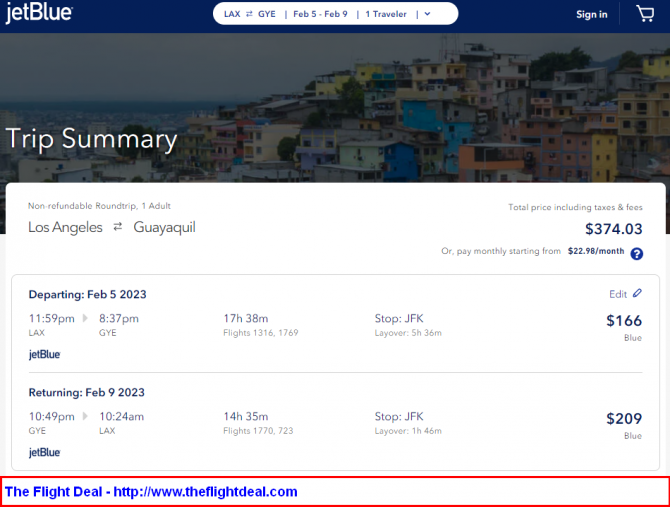Image resolution: width=670 pixels, height=507 pixels.
Task: Click Guayaquil city name
Action: [x=165, y=227]
